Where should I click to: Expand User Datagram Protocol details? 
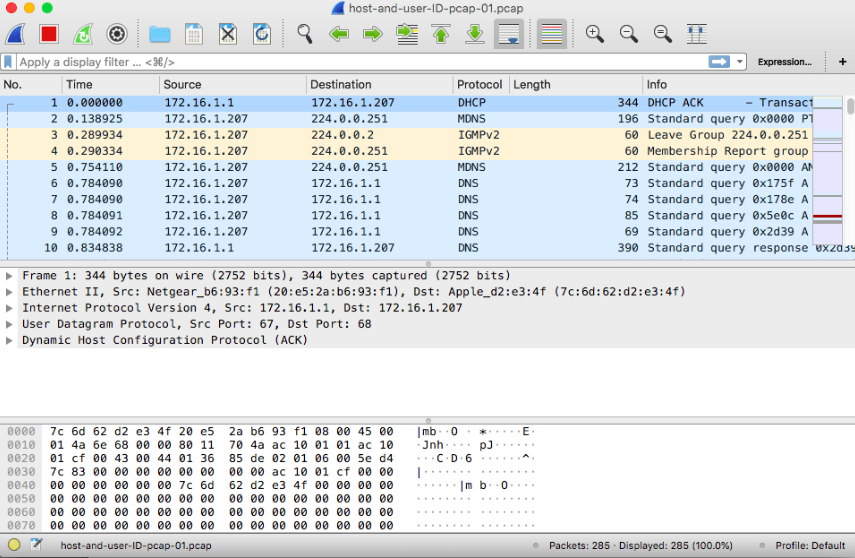tap(9, 324)
